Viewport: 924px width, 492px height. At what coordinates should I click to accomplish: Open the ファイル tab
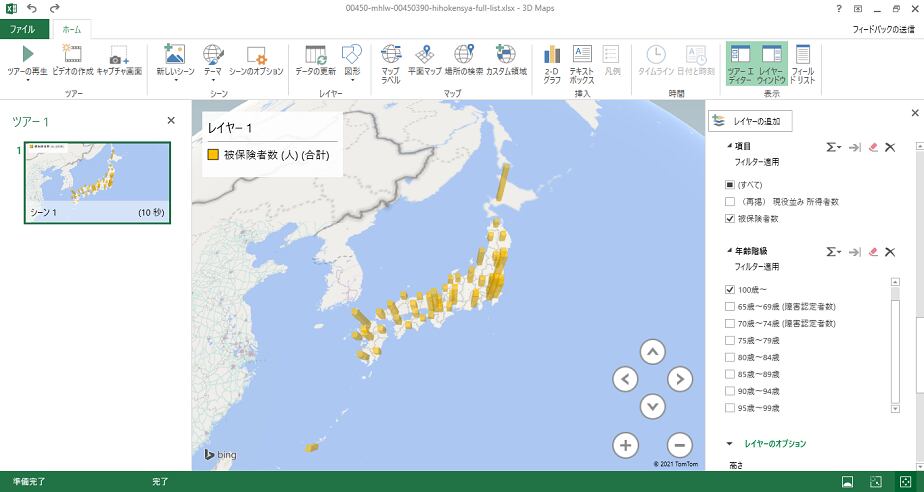click(x=22, y=30)
